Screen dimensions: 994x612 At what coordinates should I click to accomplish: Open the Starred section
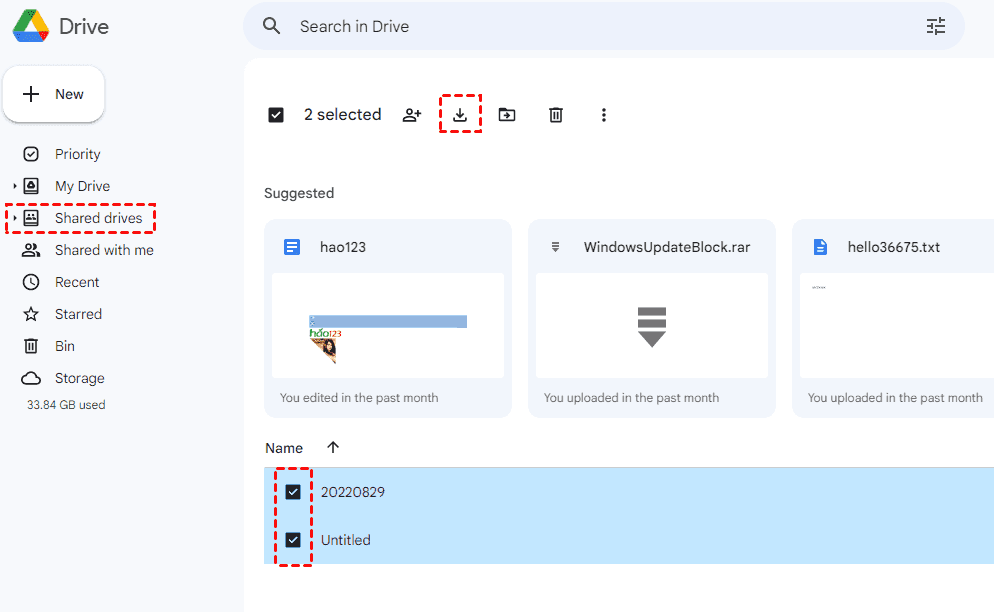[78, 314]
